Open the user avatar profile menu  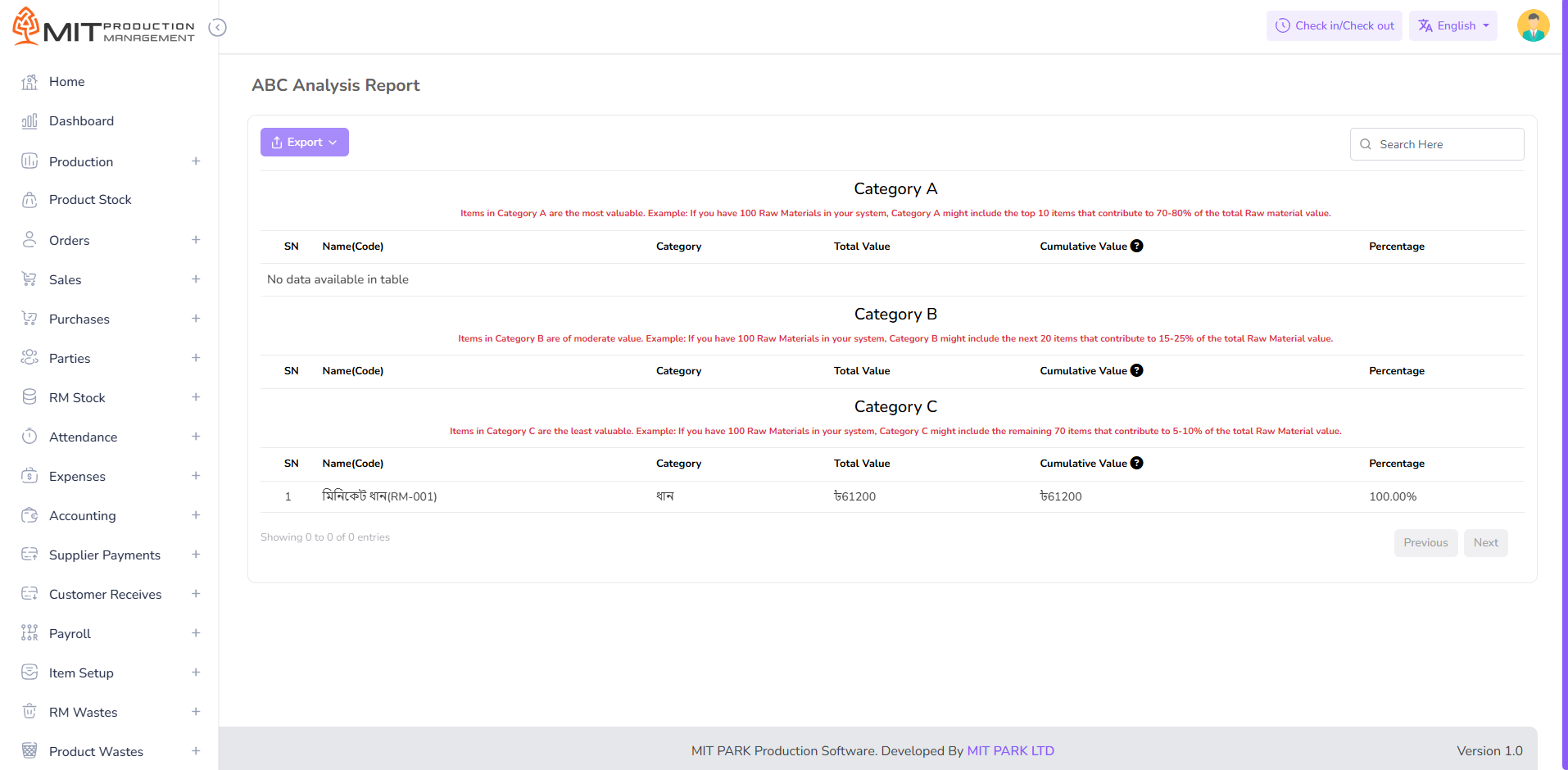[1532, 26]
